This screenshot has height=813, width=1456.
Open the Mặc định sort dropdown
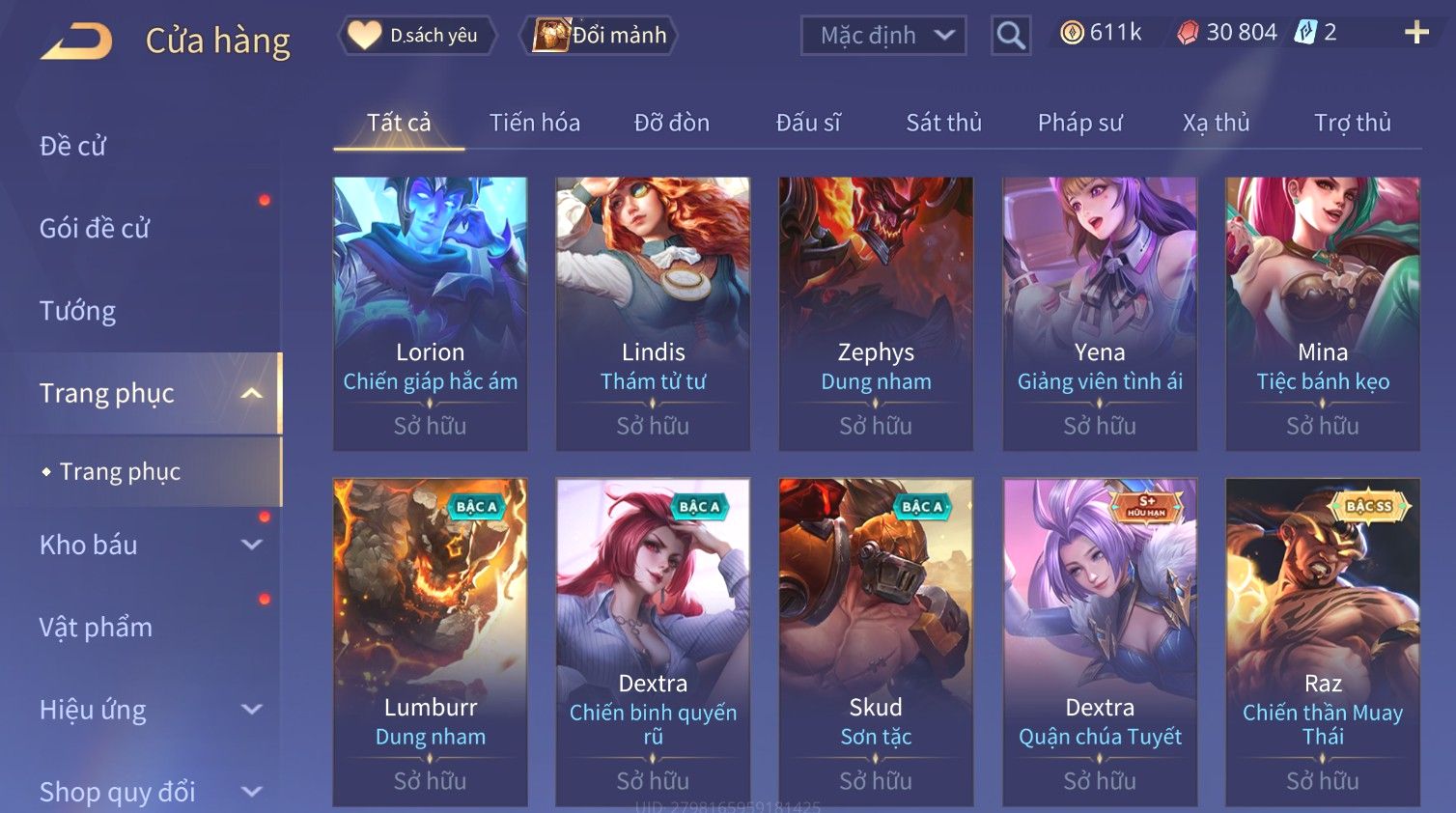coord(883,36)
